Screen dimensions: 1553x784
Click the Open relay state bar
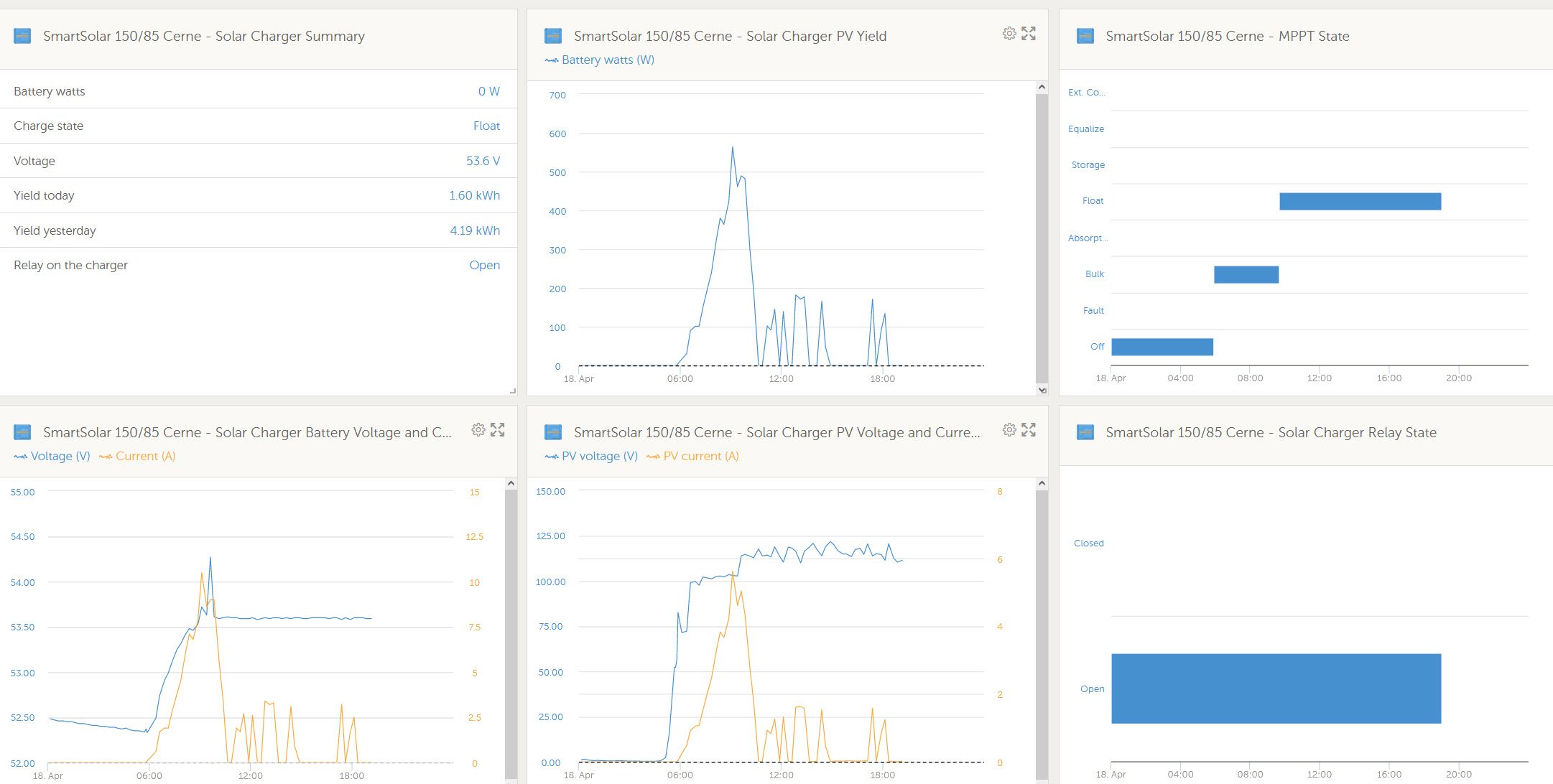coord(1276,689)
